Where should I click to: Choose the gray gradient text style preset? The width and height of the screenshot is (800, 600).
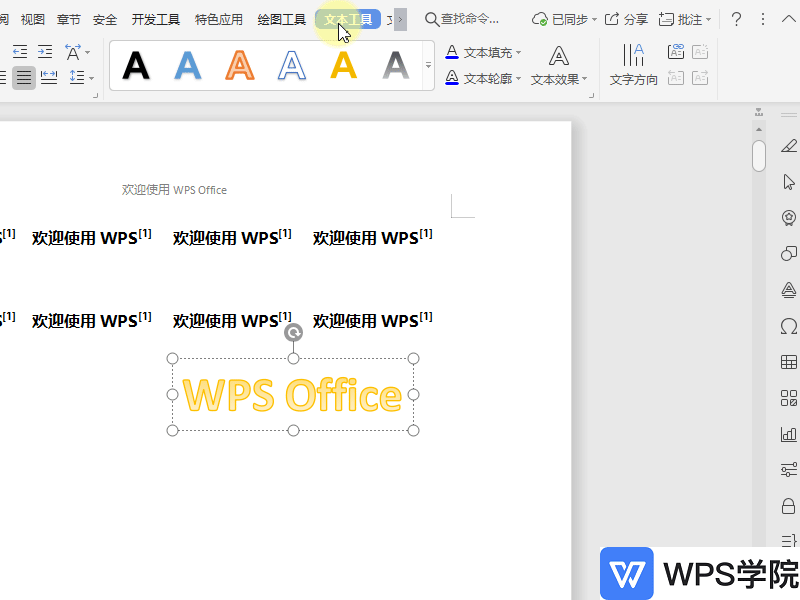(396, 66)
